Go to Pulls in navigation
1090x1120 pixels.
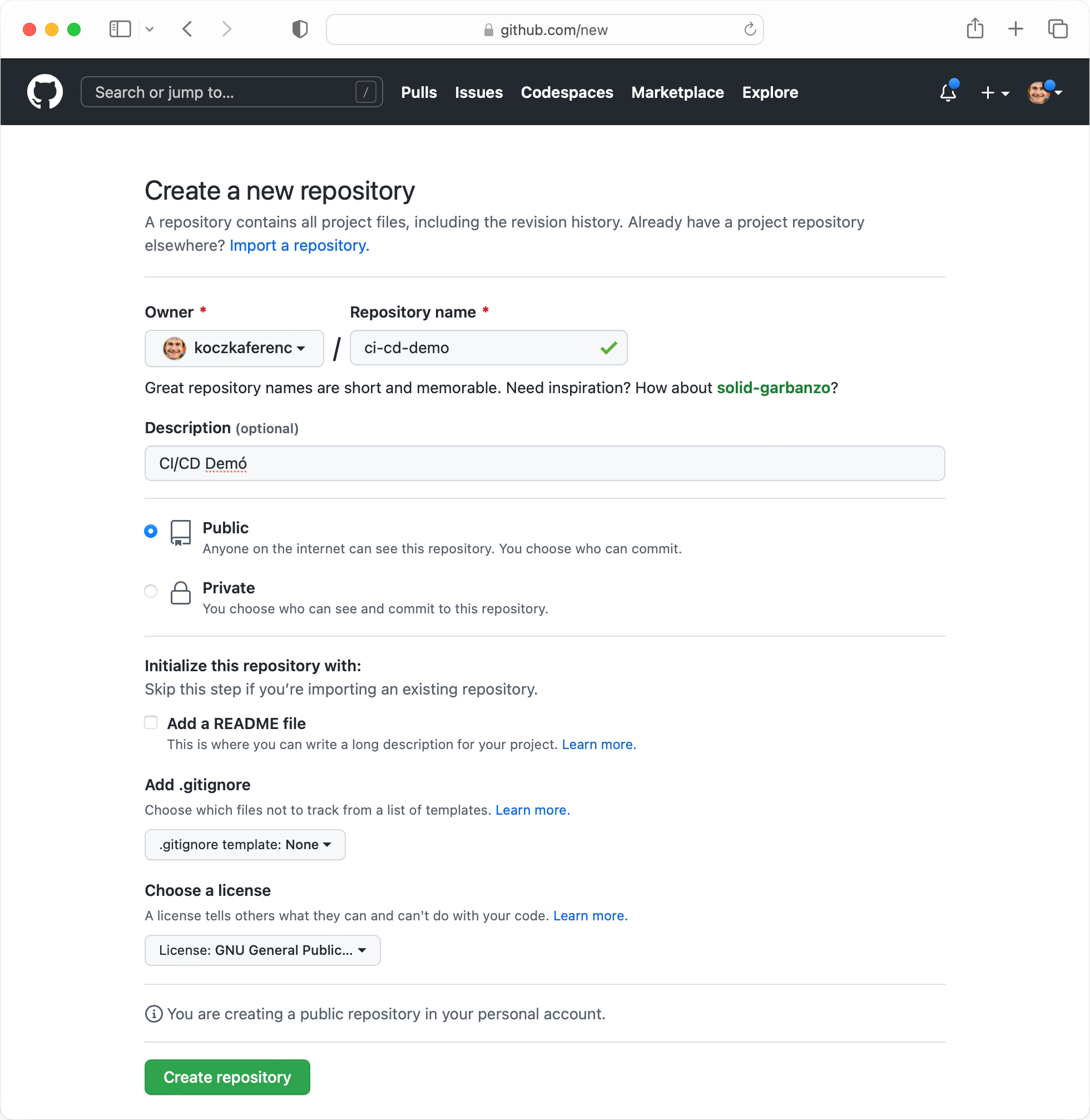(419, 92)
